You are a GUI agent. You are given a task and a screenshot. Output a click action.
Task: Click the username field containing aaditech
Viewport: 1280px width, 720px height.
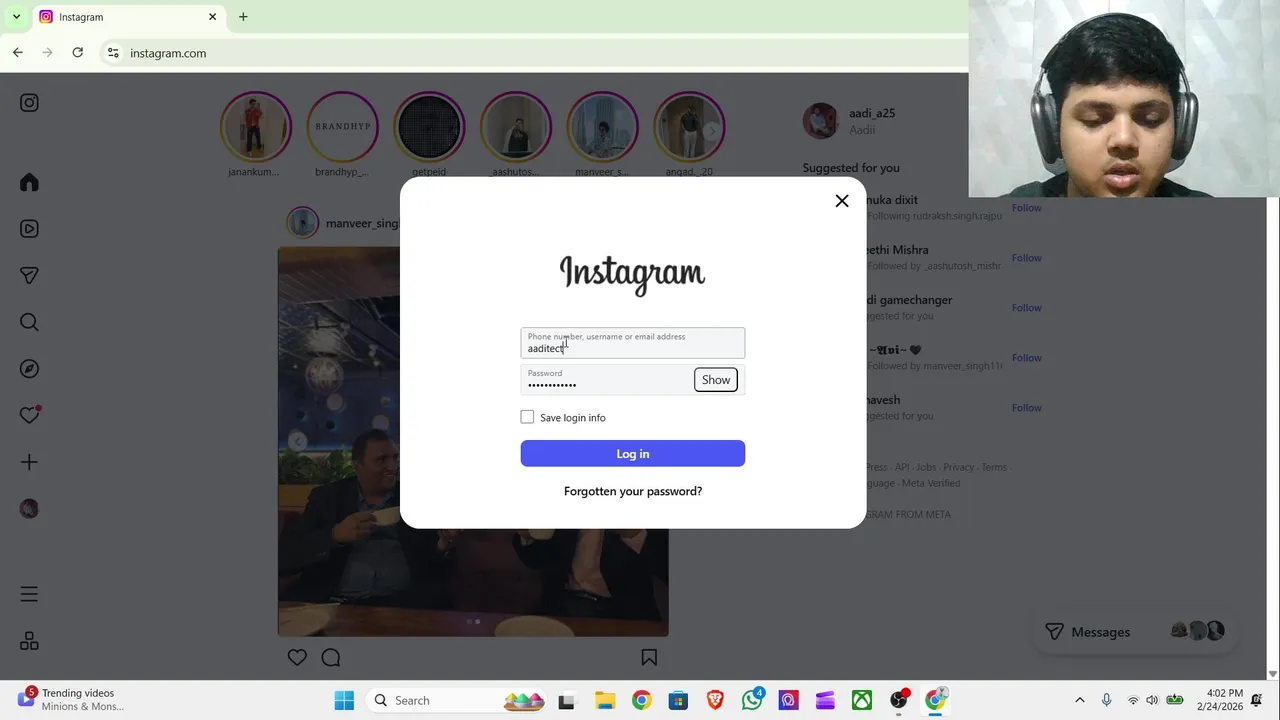click(x=633, y=343)
